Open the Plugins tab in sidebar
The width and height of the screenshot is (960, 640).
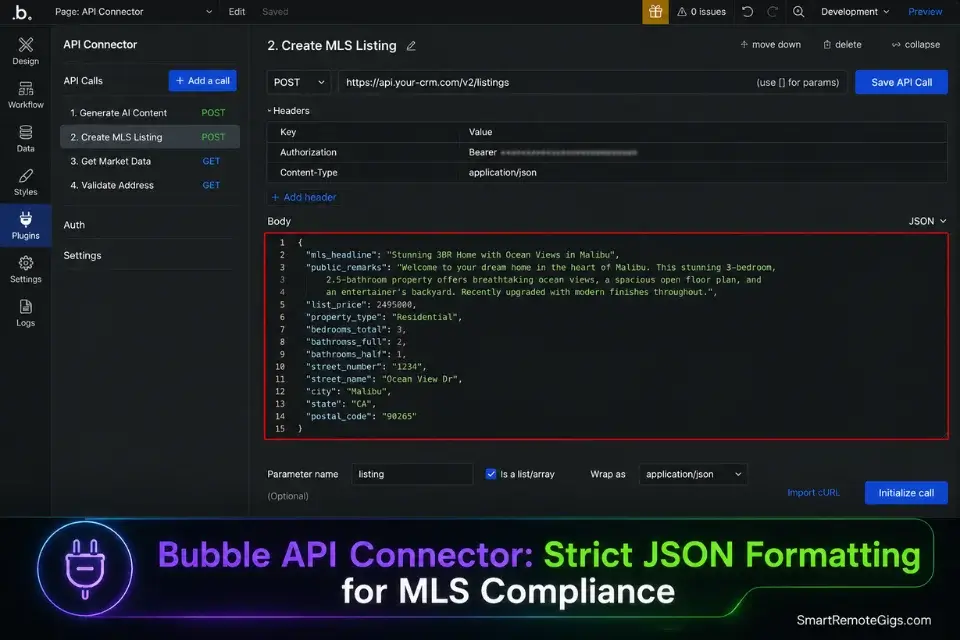click(25, 226)
